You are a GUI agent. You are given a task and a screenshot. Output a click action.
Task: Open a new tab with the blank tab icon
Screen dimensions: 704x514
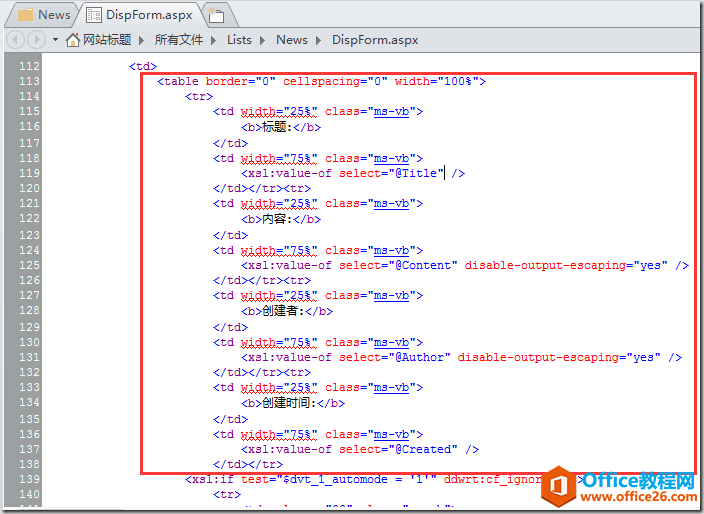click(x=216, y=16)
